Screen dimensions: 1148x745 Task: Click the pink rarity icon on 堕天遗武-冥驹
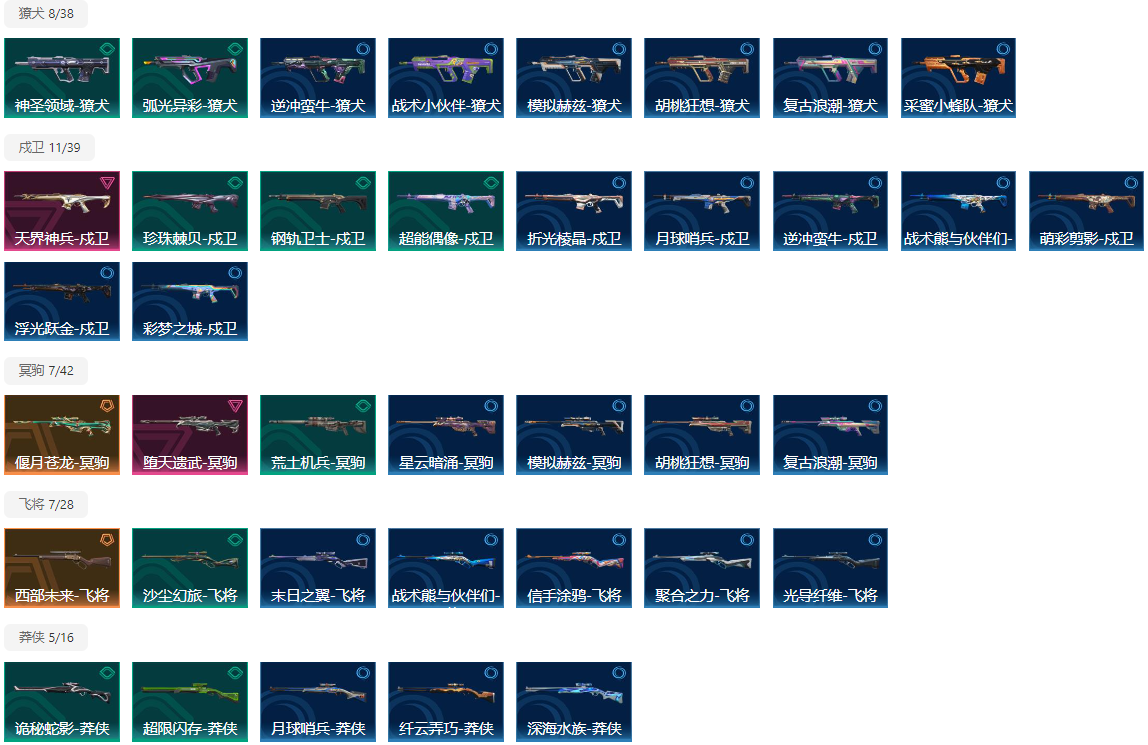(x=235, y=406)
